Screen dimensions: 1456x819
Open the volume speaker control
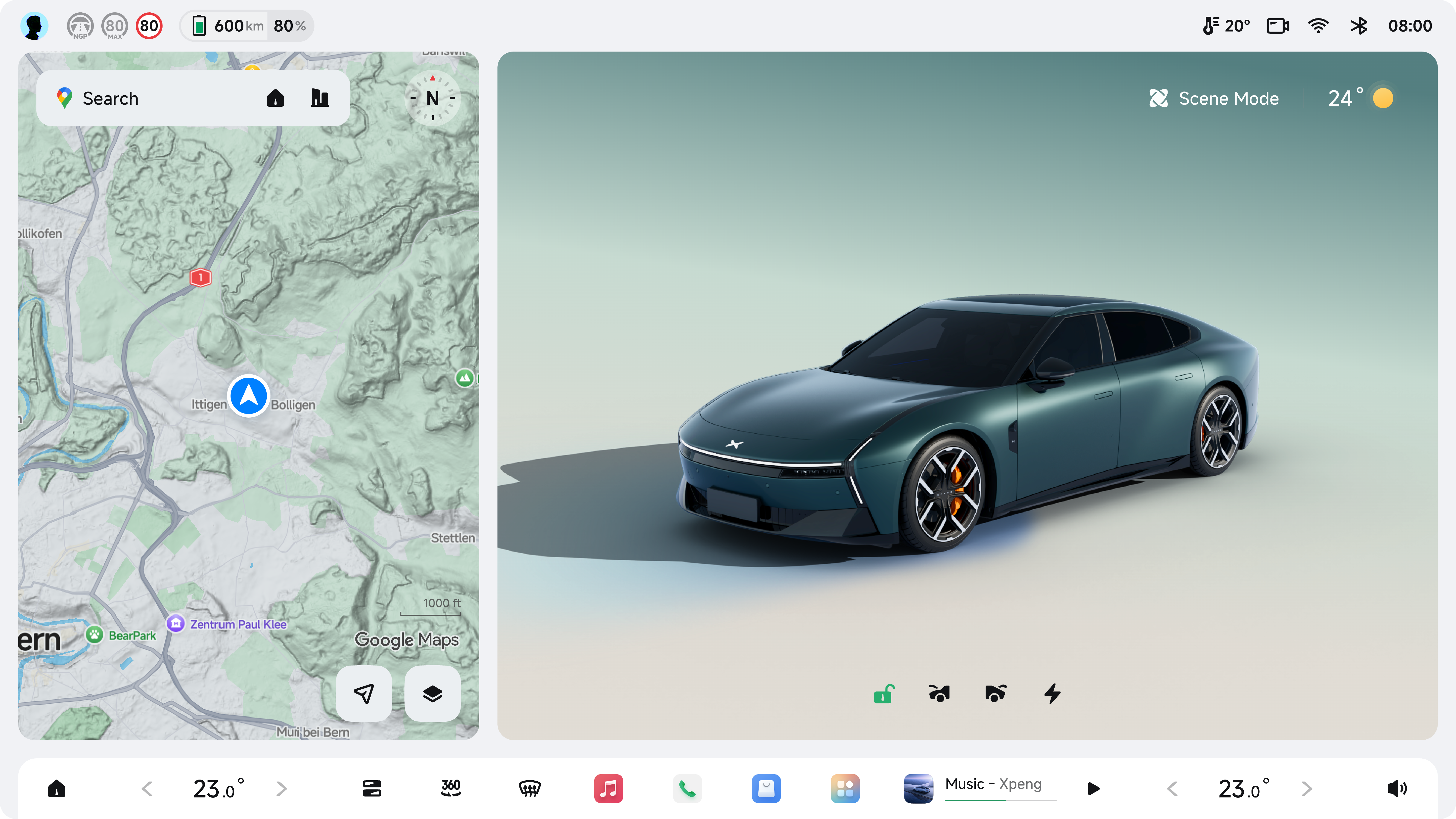click(x=1397, y=788)
